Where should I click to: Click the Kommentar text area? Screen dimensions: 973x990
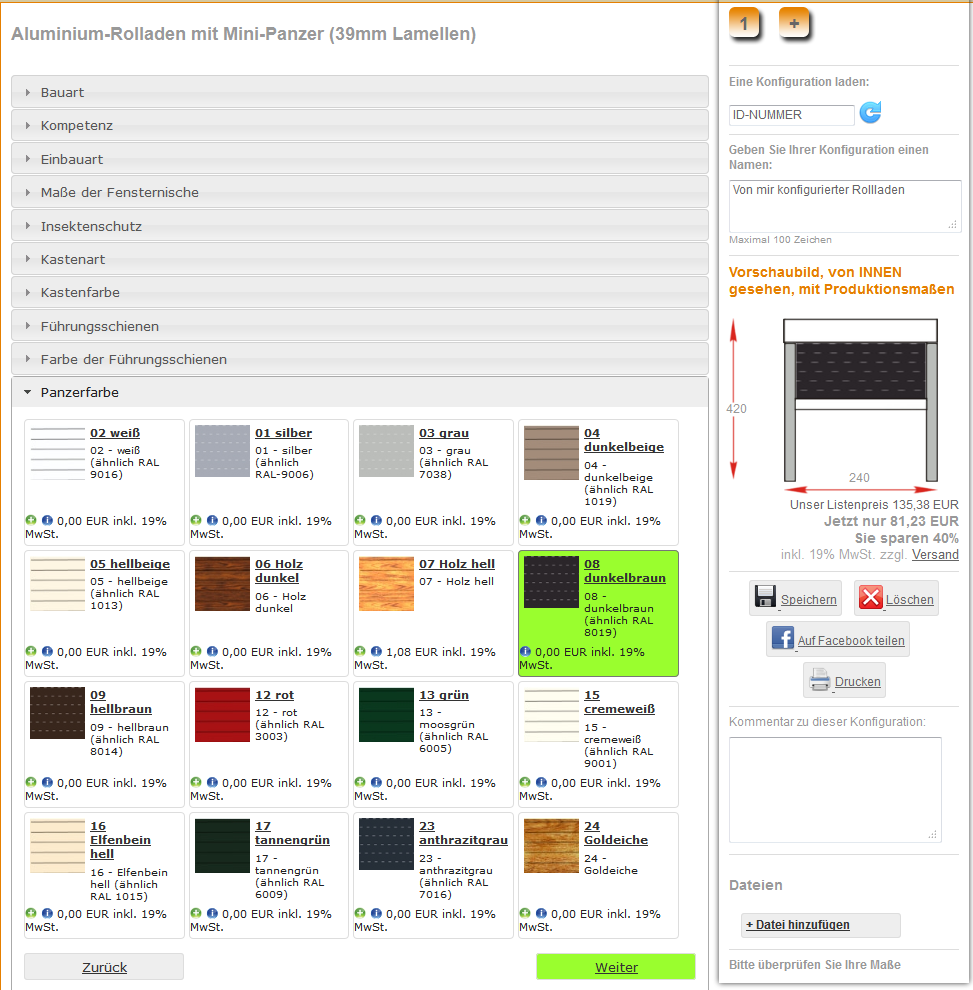click(835, 790)
